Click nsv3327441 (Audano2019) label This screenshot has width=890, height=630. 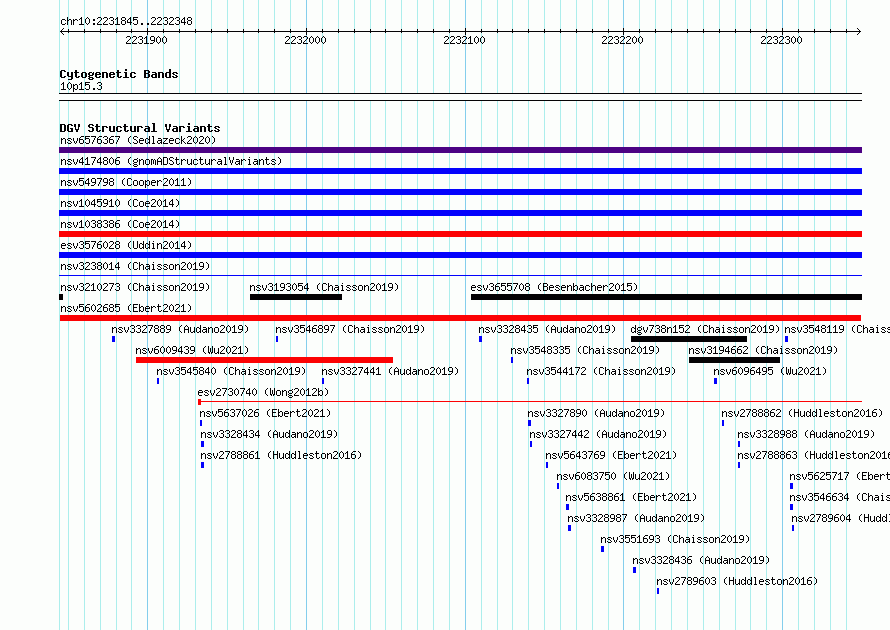(x=390, y=371)
